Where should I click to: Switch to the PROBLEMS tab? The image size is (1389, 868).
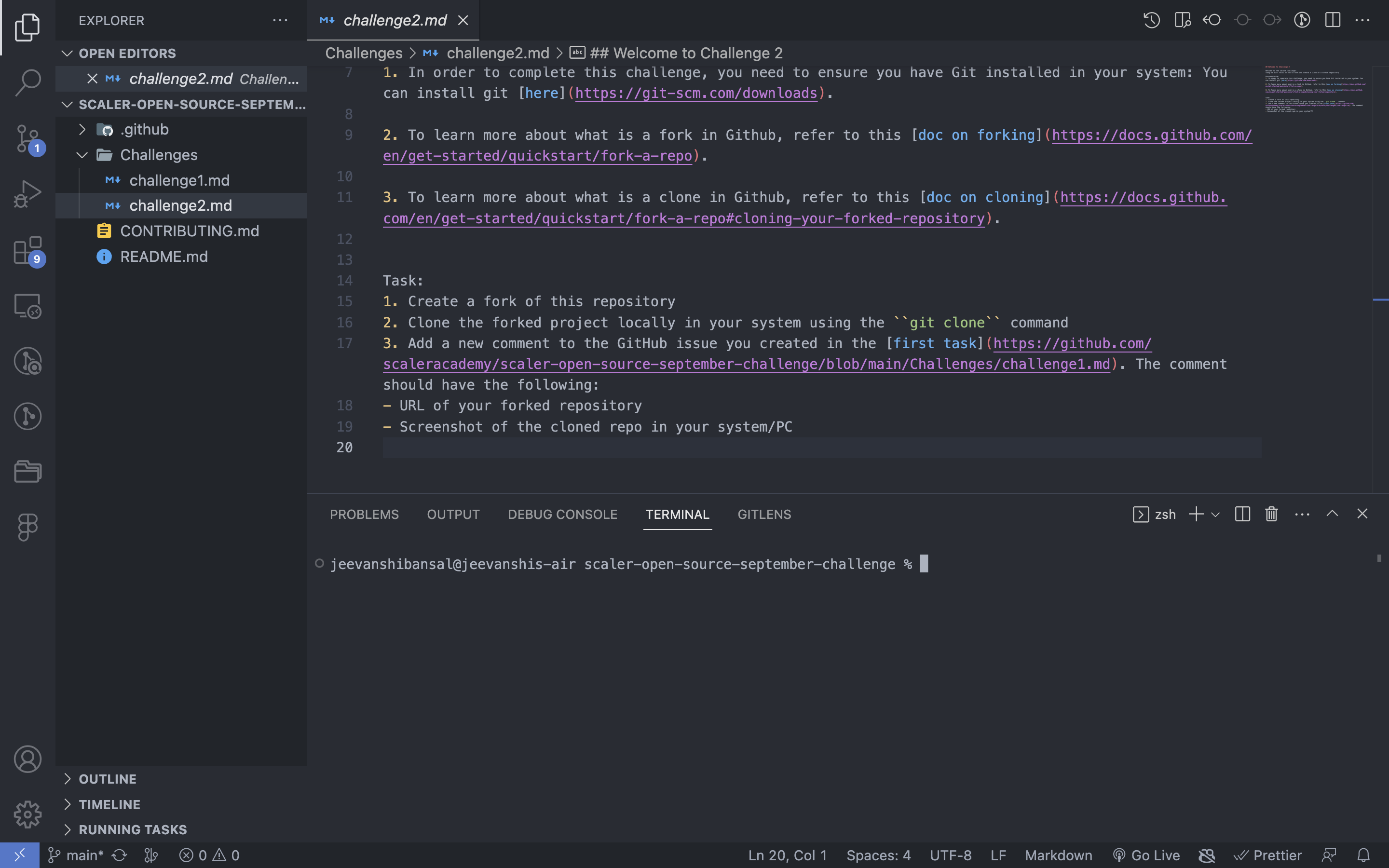coord(364,514)
